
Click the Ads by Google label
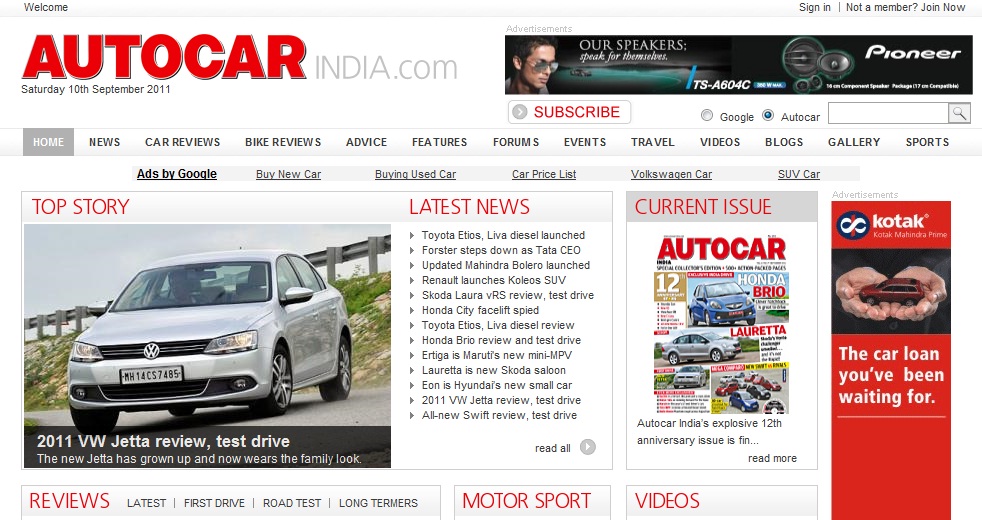click(177, 174)
